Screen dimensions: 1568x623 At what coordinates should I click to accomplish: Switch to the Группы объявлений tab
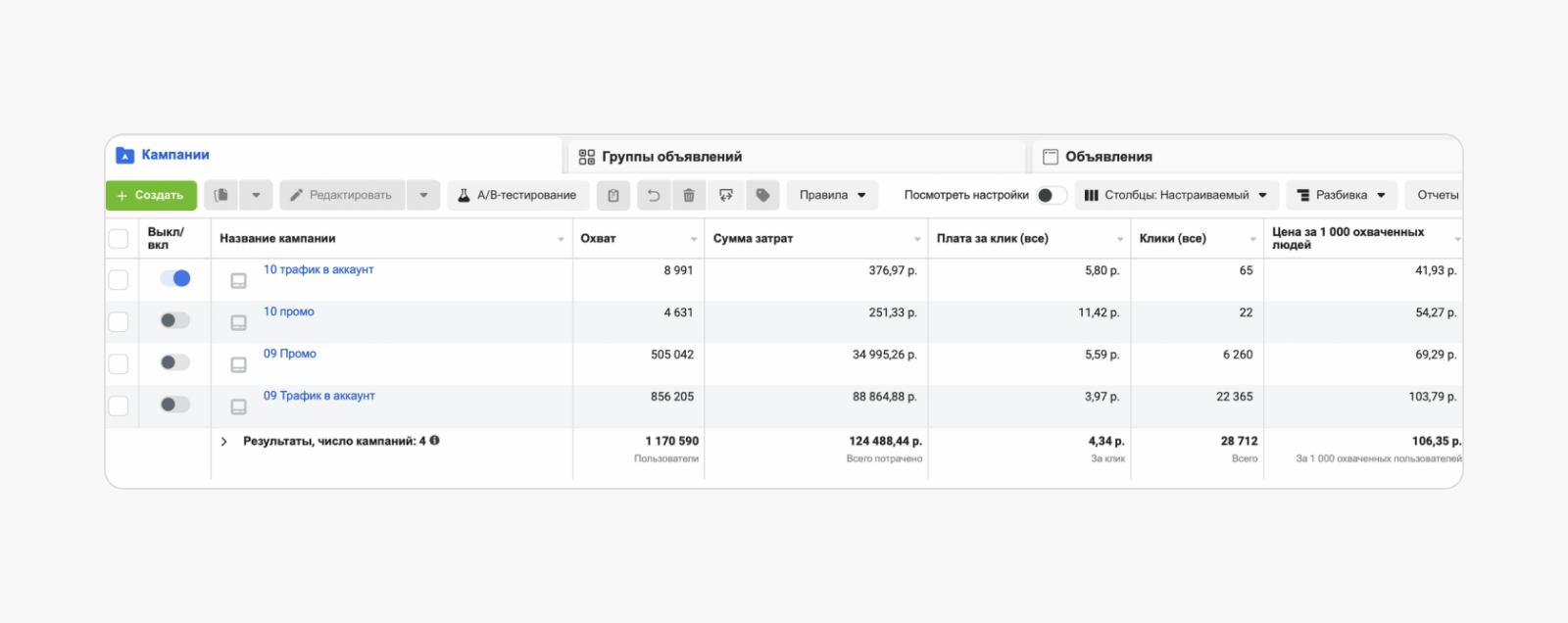[x=671, y=157]
